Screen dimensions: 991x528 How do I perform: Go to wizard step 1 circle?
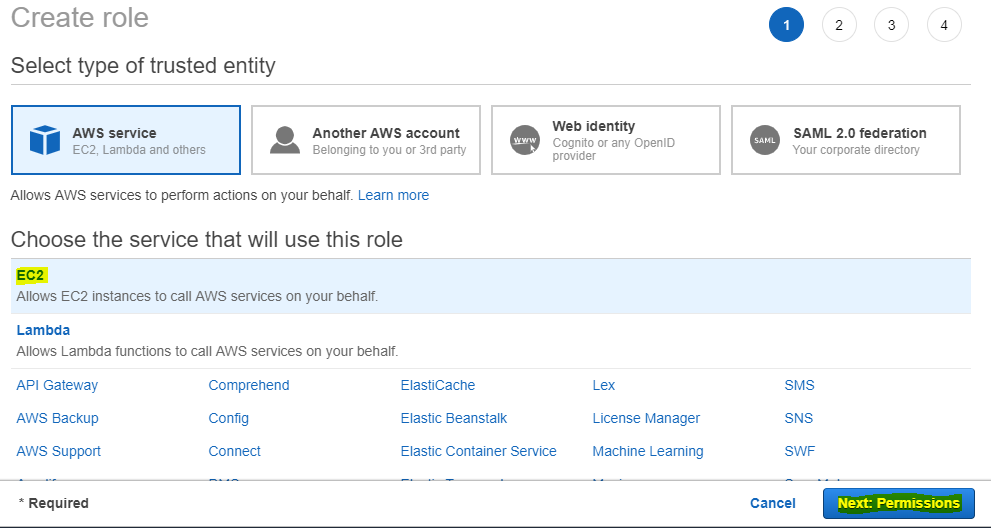click(x=786, y=25)
